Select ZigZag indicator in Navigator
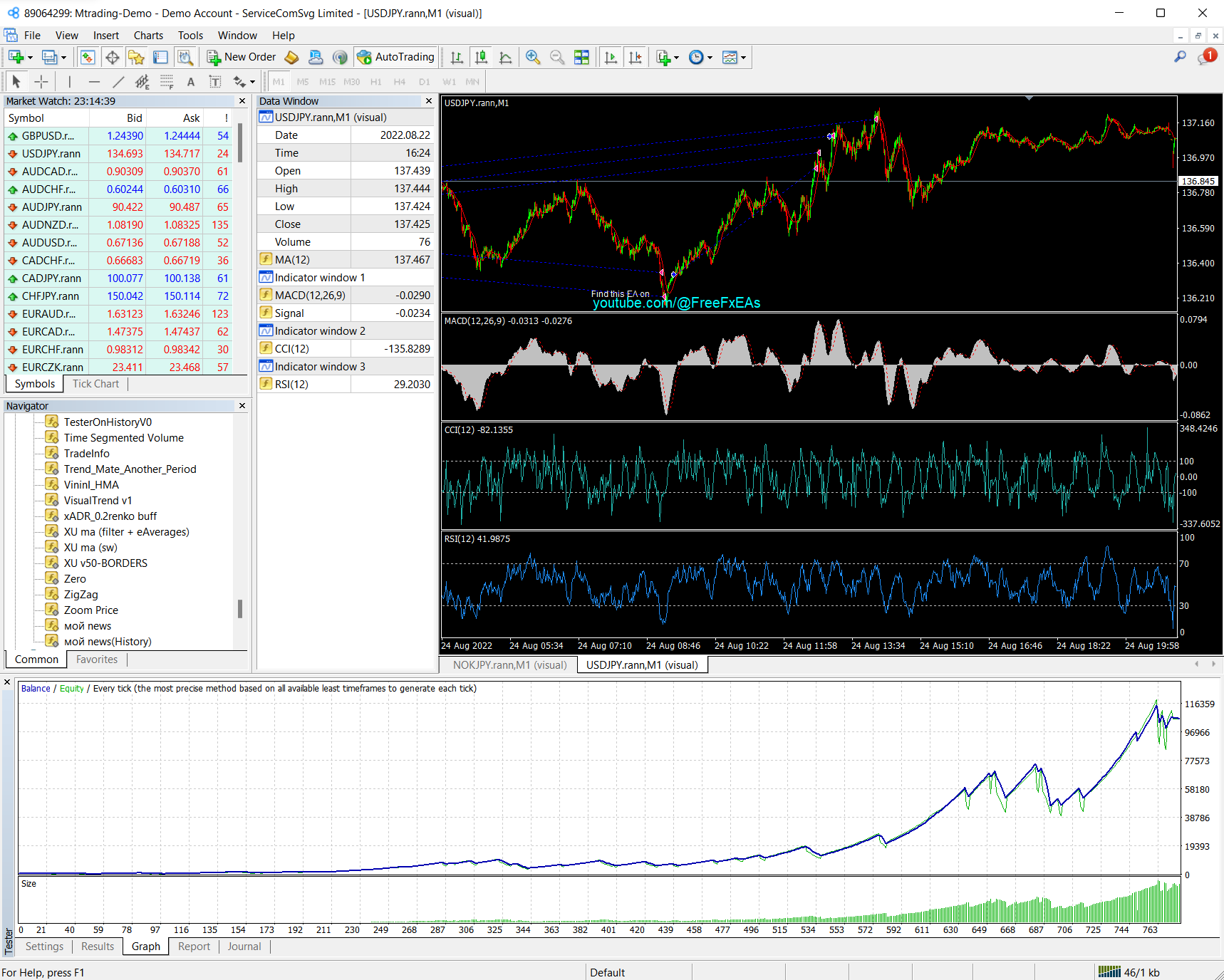 click(x=81, y=595)
